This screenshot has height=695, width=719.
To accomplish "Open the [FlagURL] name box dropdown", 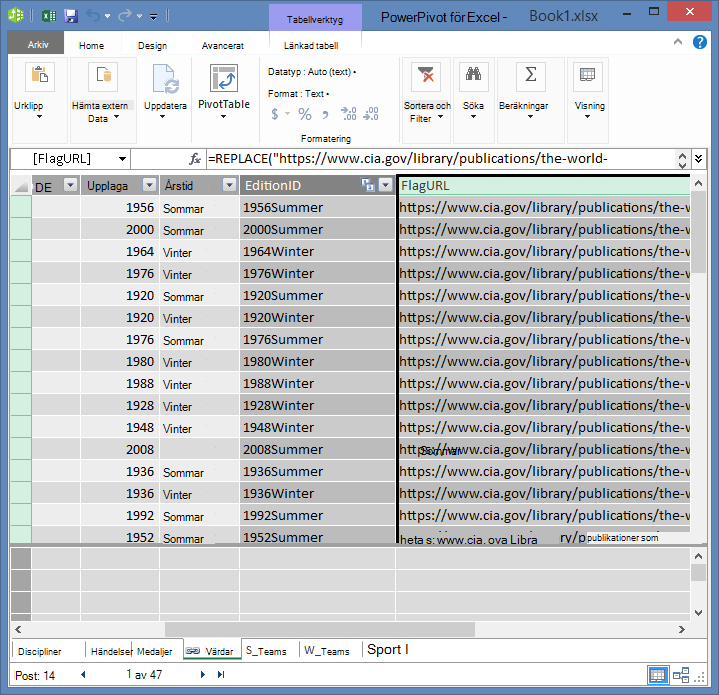I will click(x=122, y=159).
